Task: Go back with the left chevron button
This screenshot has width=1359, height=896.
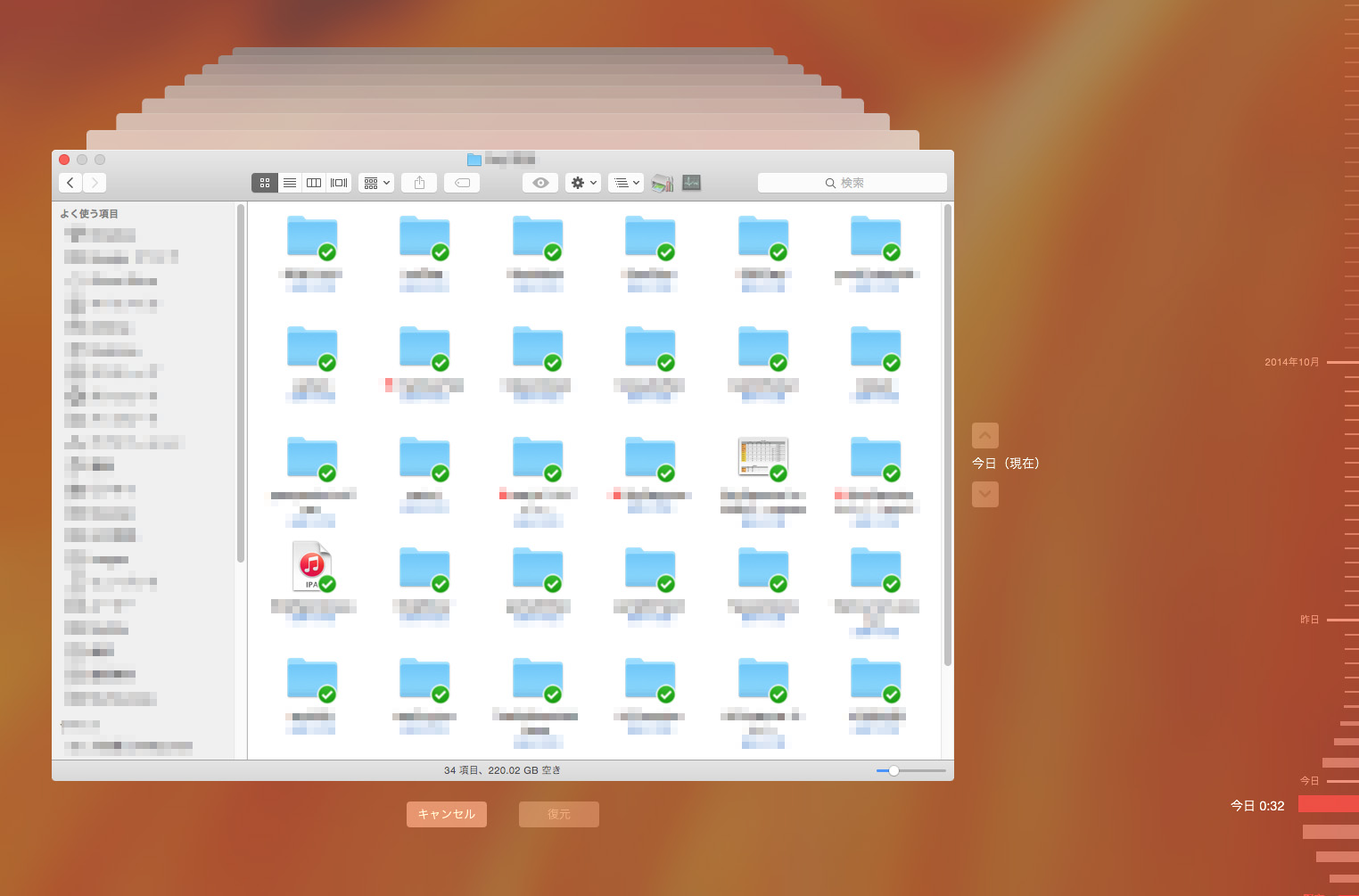Action: pos(70,183)
